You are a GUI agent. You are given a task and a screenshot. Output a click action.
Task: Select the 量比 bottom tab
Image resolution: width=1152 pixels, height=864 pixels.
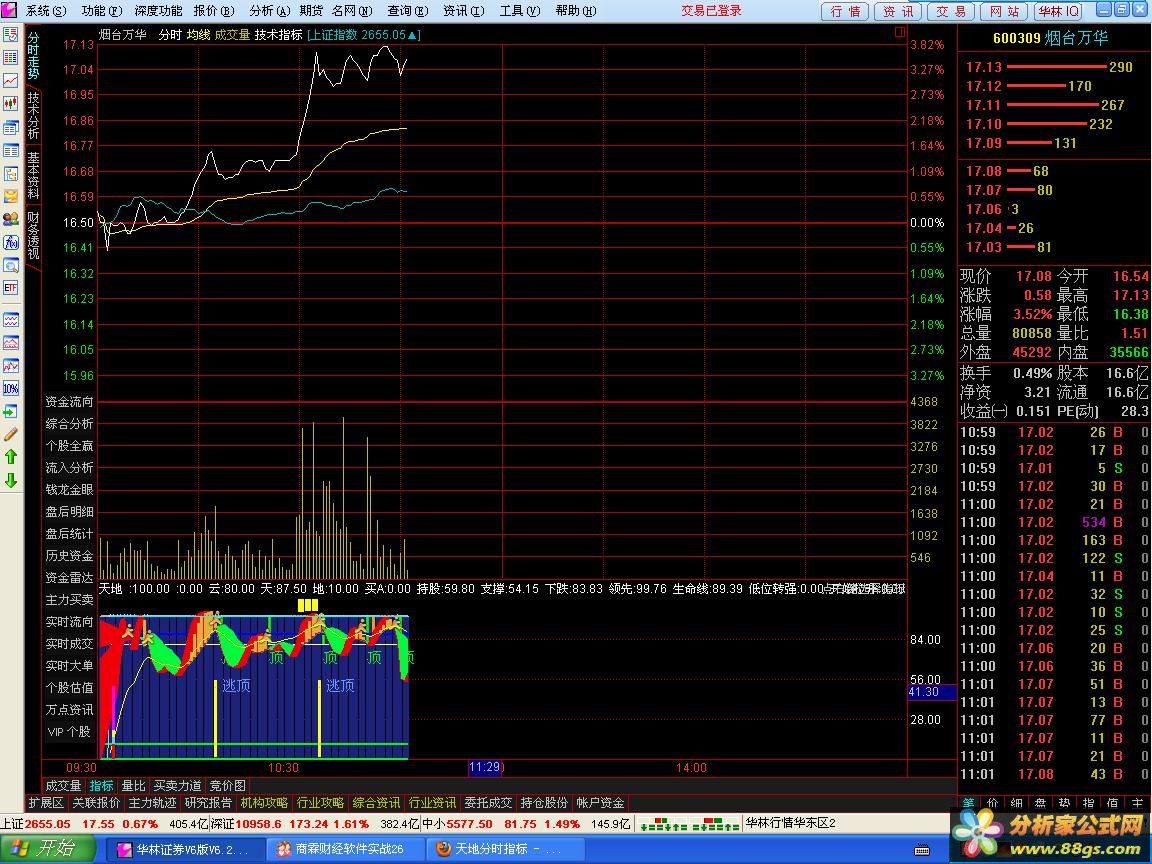point(134,785)
